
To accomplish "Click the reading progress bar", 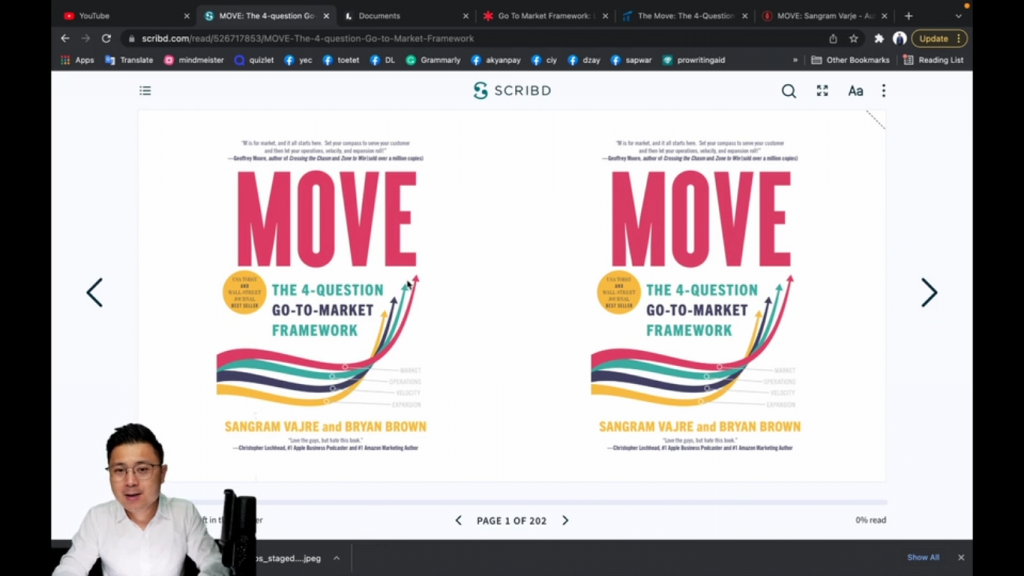I will tap(511, 502).
